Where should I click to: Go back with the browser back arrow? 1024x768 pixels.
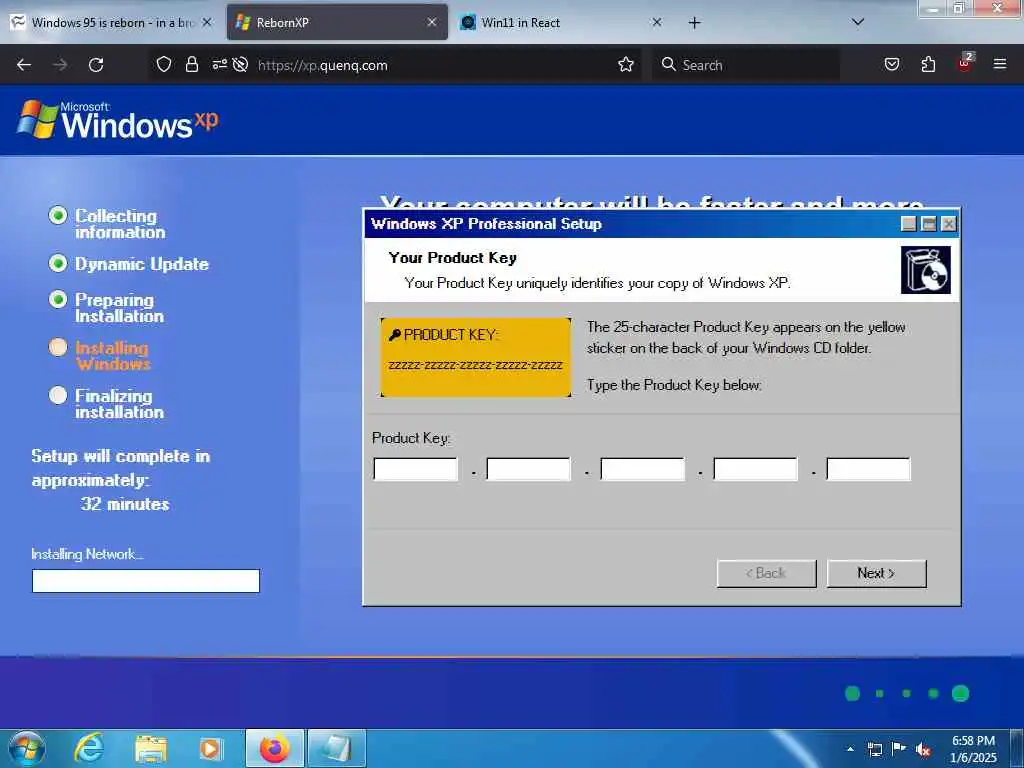[x=24, y=65]
